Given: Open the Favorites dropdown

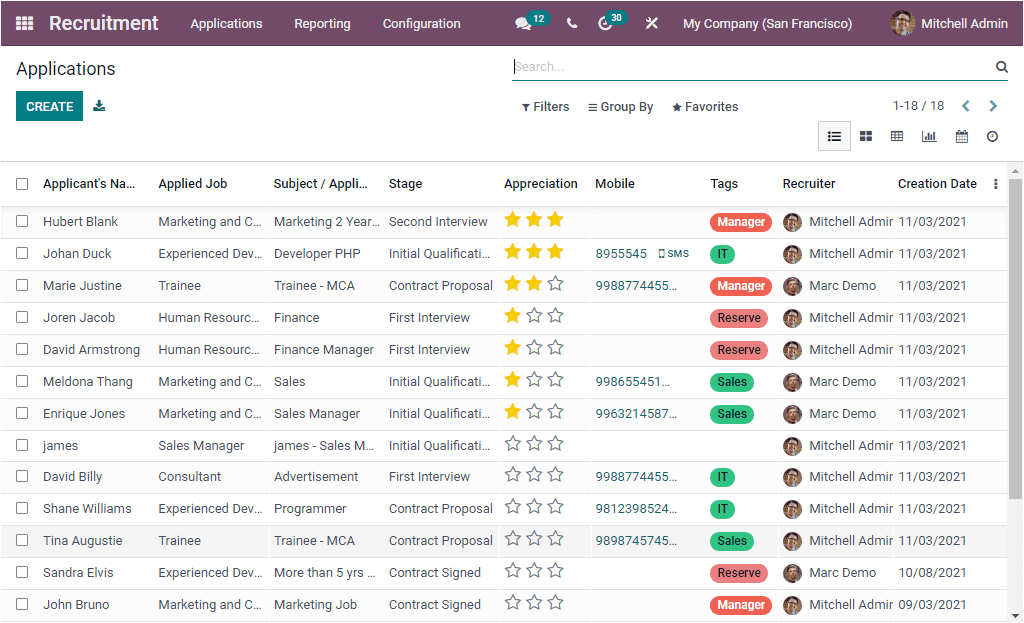Looking at the screenshot, I should click(705, 106).
